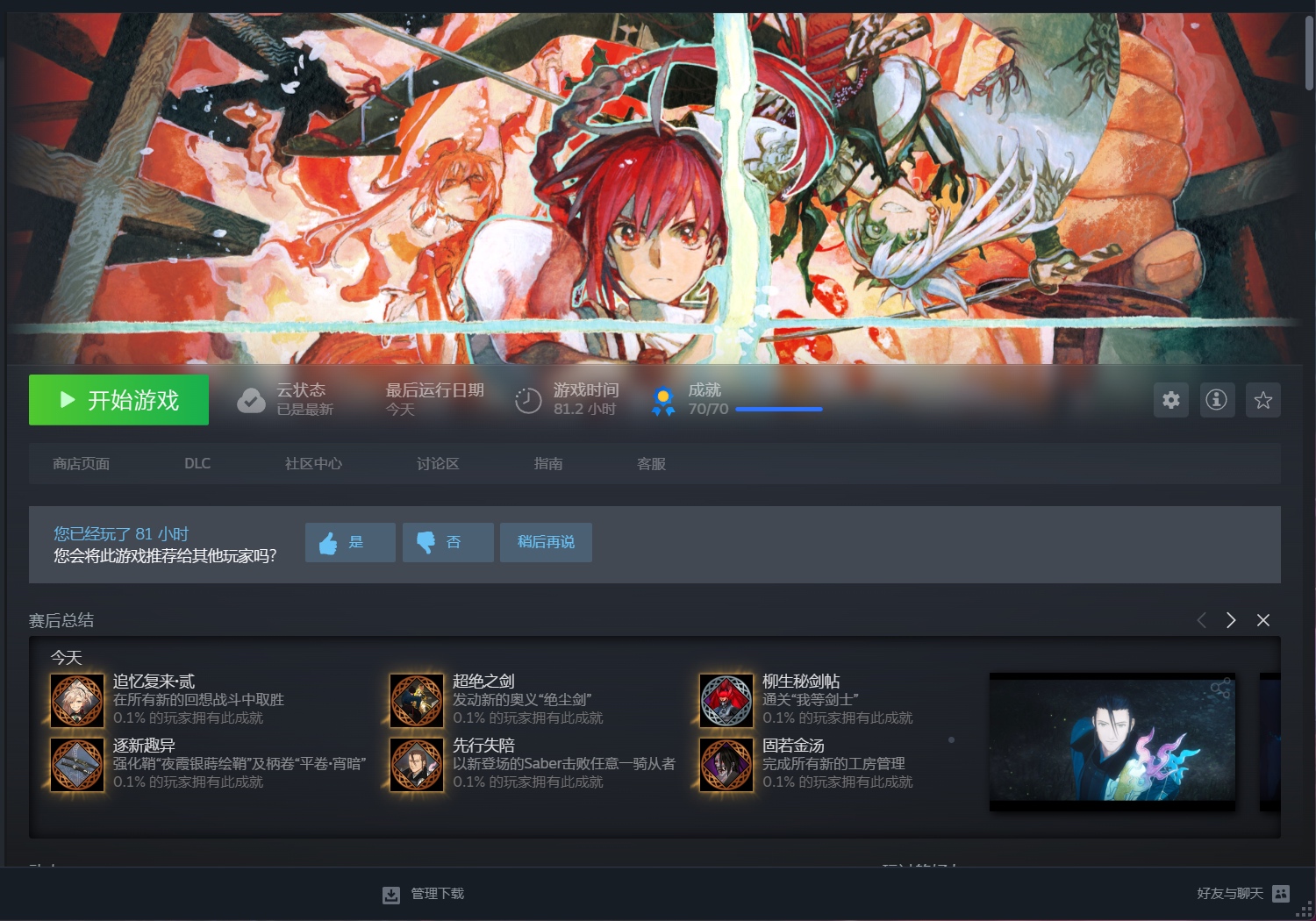Click 逐新趣异 achievement icon

pyautogui.click(x=77, y=764)
